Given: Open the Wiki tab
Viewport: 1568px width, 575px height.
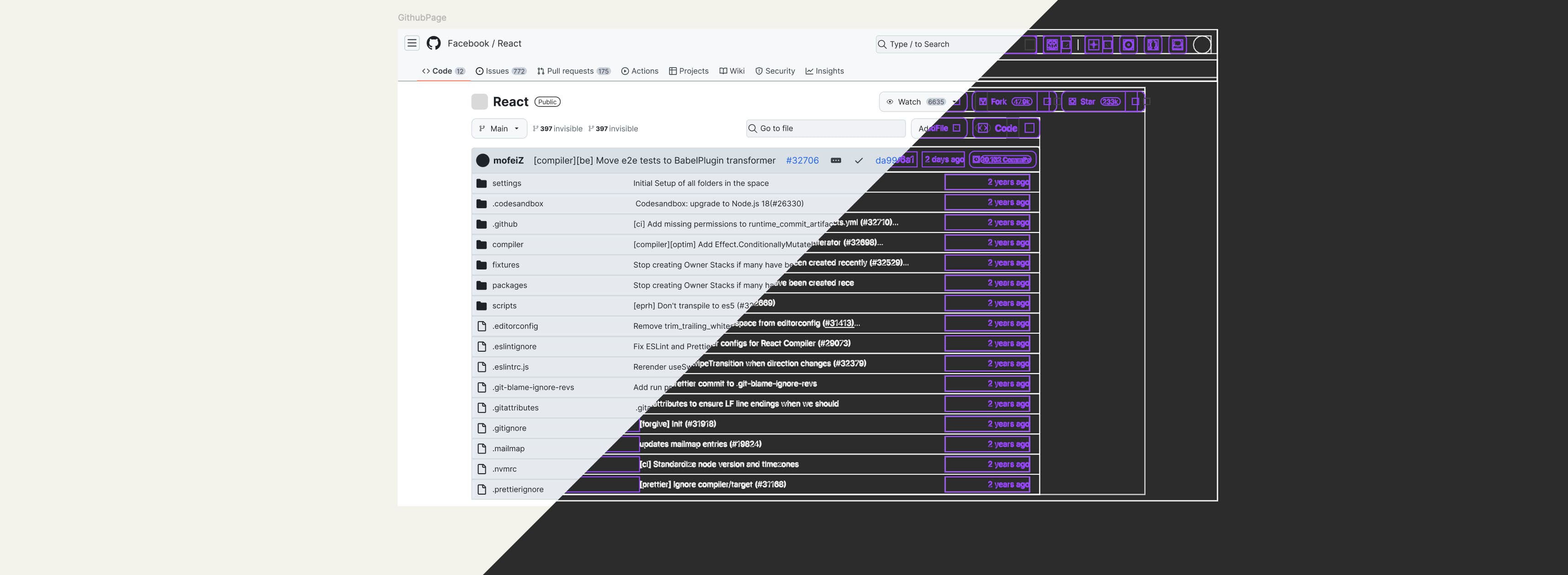Looking at the screenshot, I should click(731, 71).
